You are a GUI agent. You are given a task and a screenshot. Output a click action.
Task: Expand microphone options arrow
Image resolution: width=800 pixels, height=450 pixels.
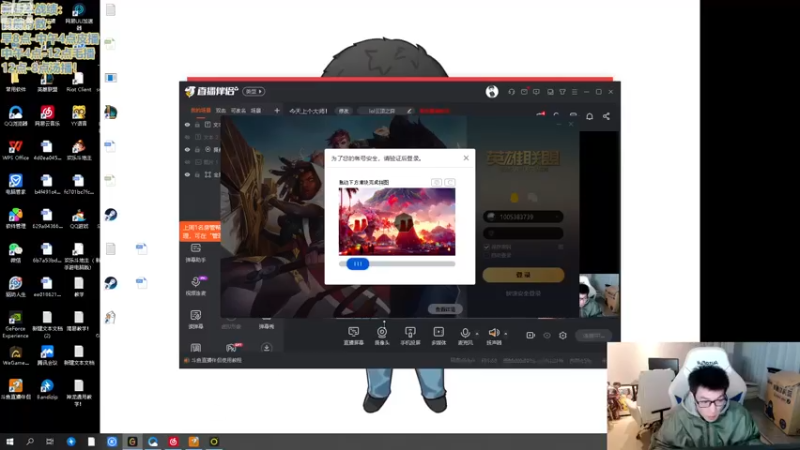point(477,334)
